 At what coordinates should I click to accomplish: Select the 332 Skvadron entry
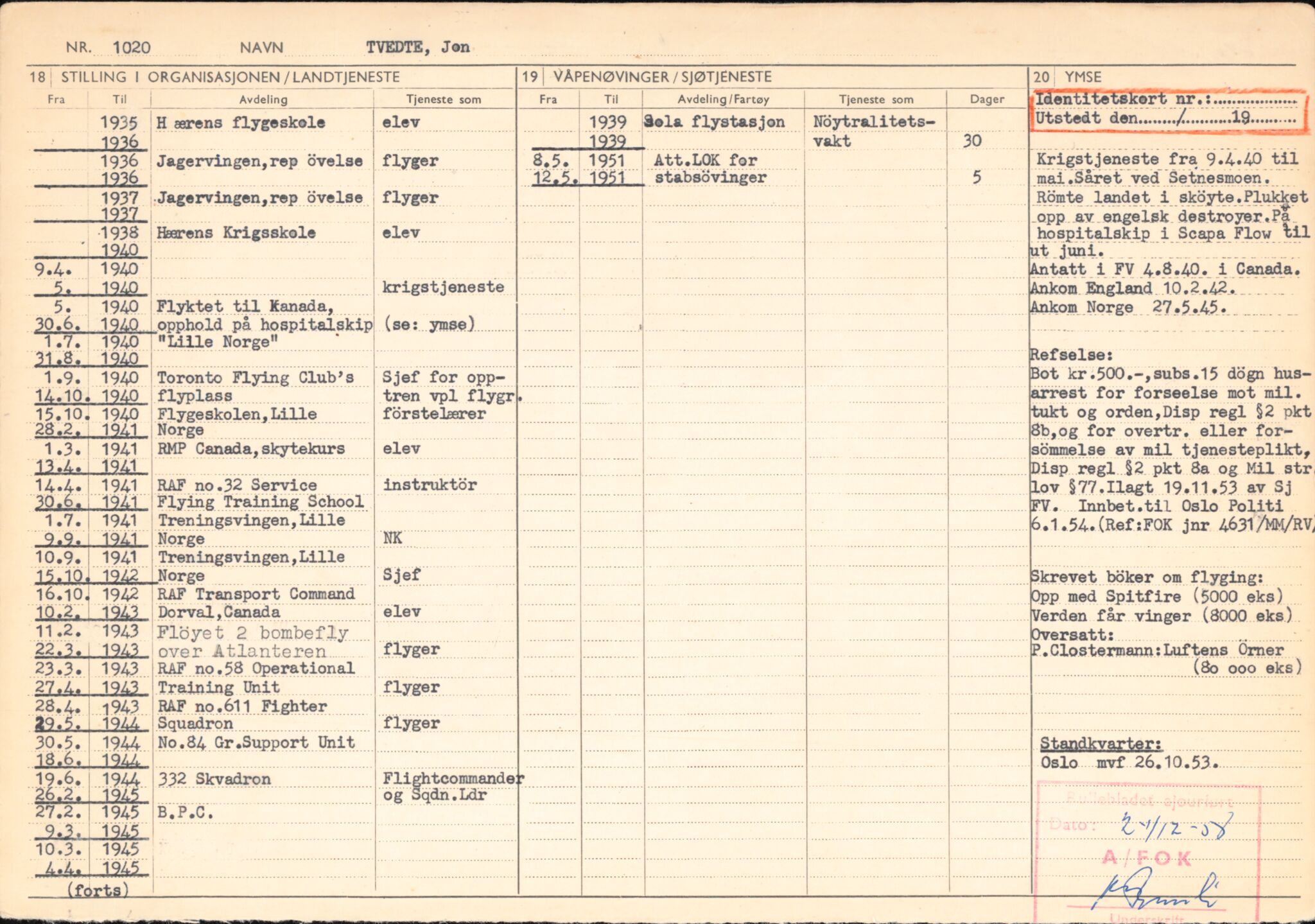(214, 779)
